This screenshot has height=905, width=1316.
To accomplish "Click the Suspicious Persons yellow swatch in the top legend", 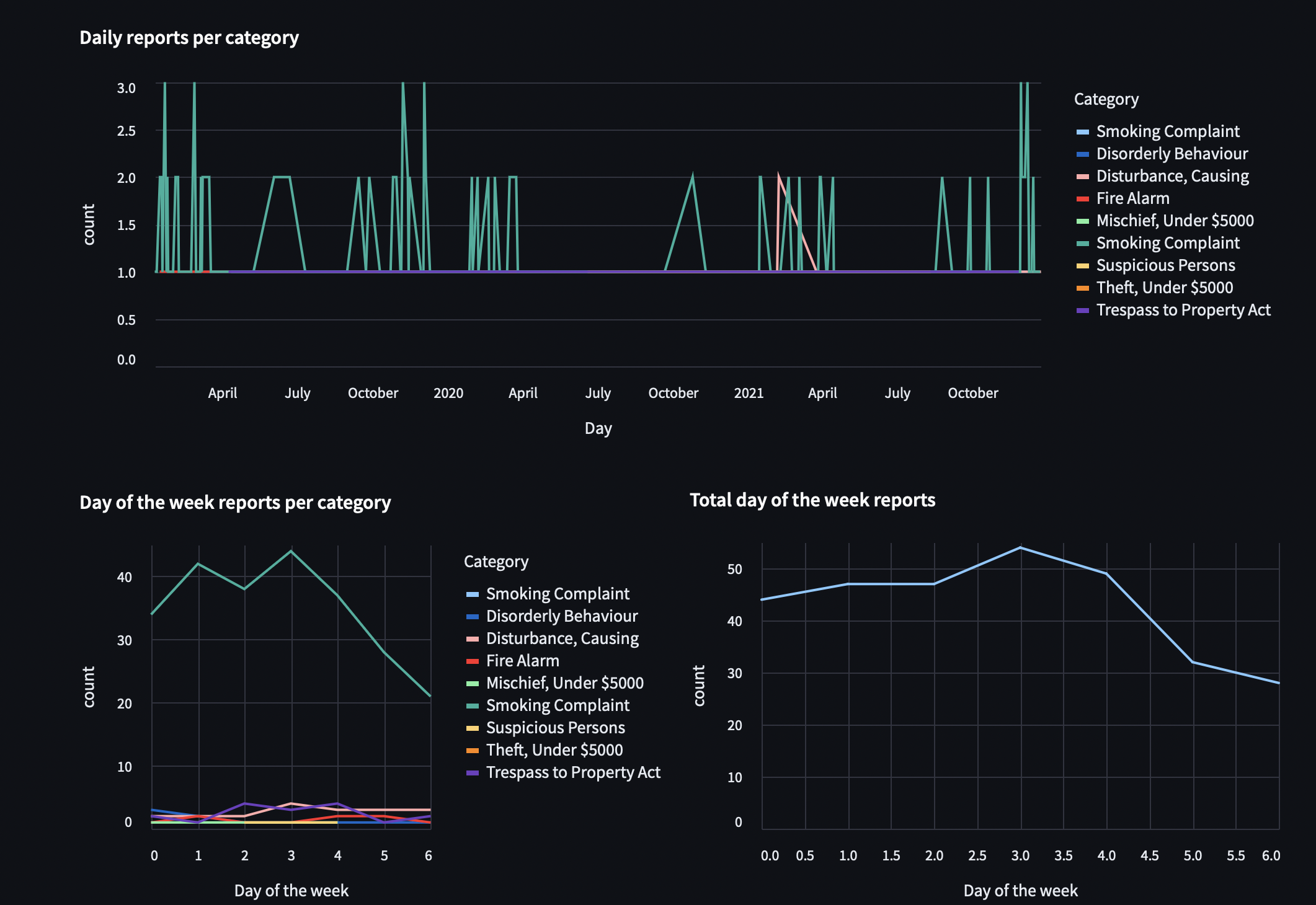I will (1083, 266).
